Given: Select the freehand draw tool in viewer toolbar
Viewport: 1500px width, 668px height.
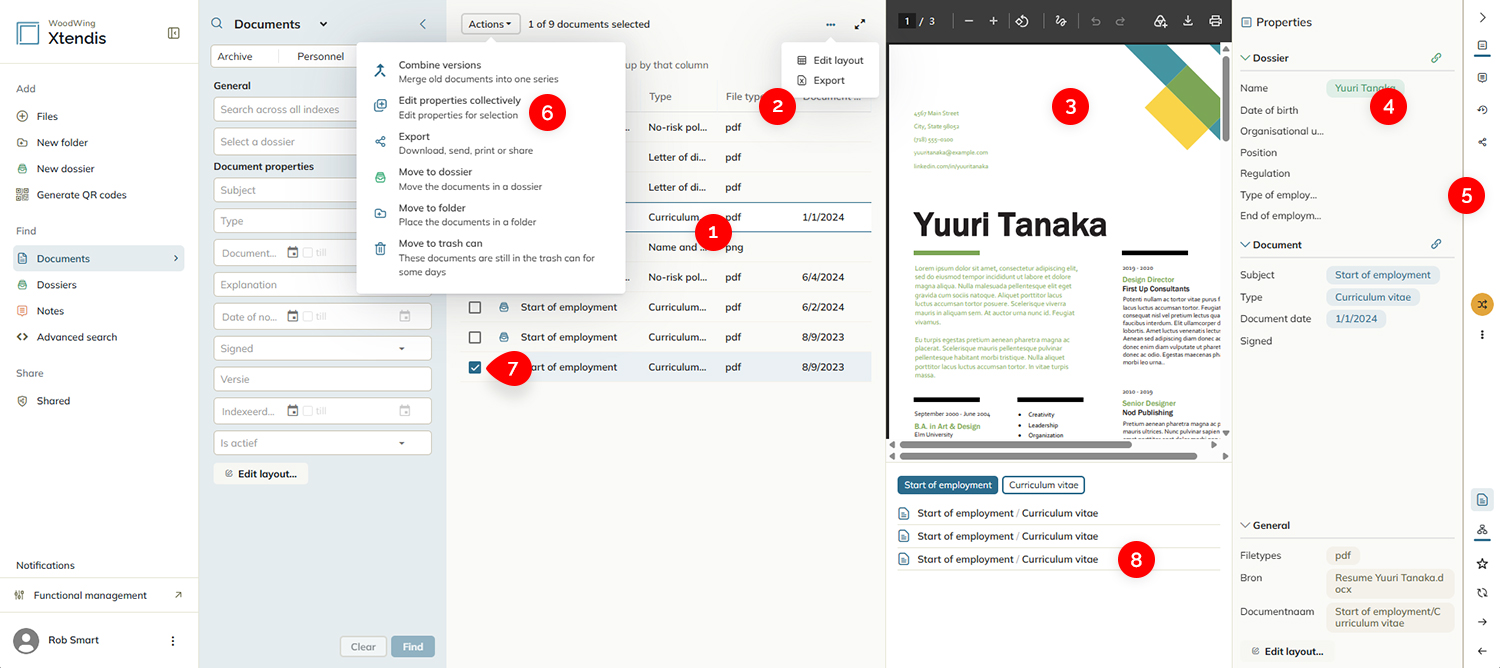Looking at the screenshot, I should [1060, 21].
